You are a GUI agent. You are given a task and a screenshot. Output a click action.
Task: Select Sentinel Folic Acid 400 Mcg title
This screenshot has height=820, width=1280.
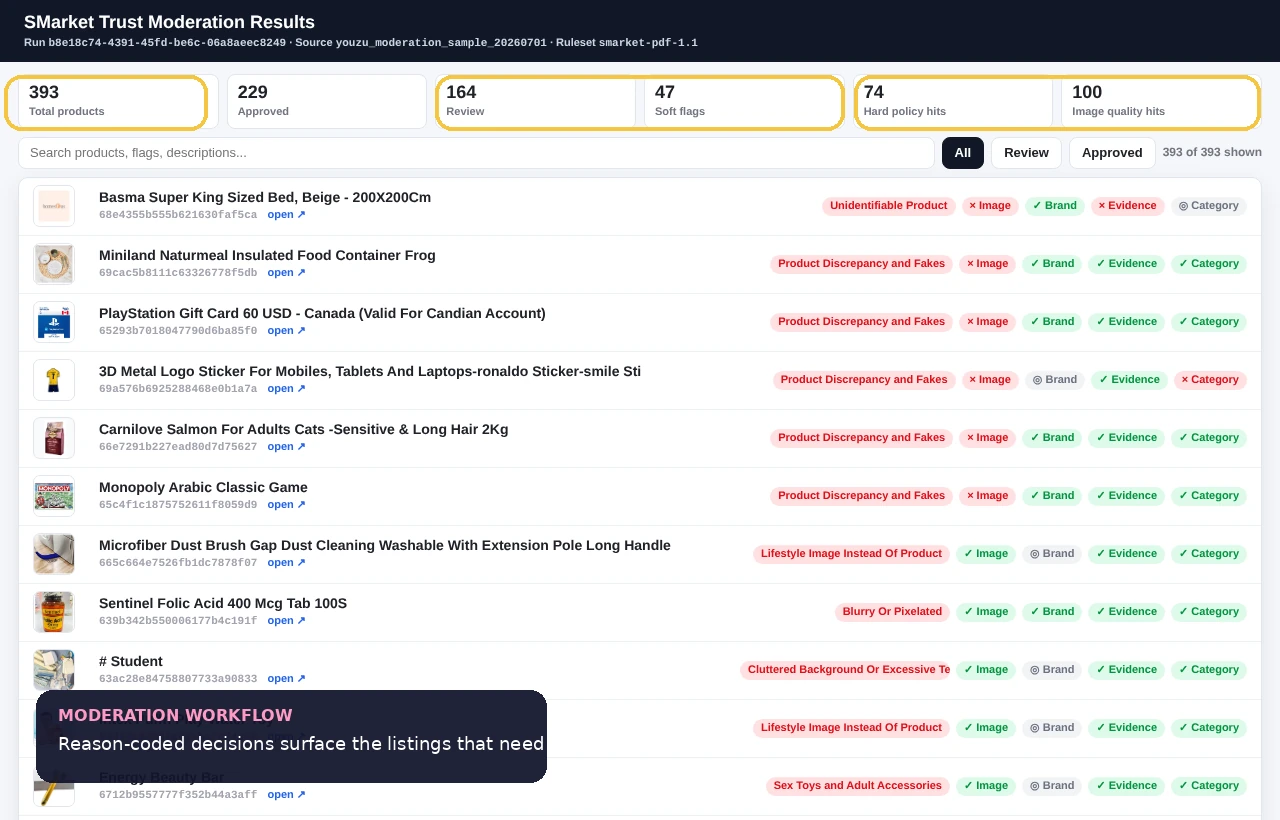pyautogui.click(x=223, y=604)
